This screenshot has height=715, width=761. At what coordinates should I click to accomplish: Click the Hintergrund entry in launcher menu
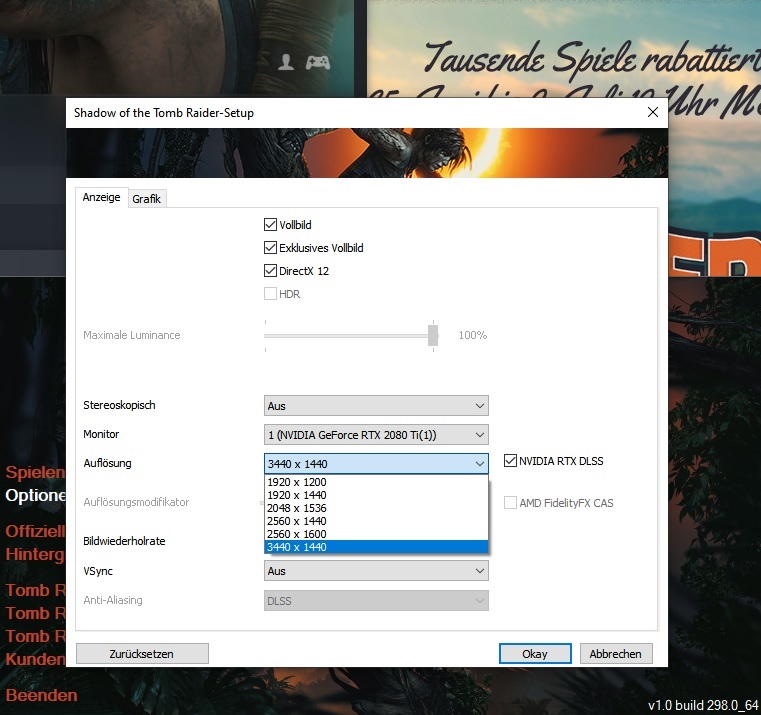[x=35, y=554]
